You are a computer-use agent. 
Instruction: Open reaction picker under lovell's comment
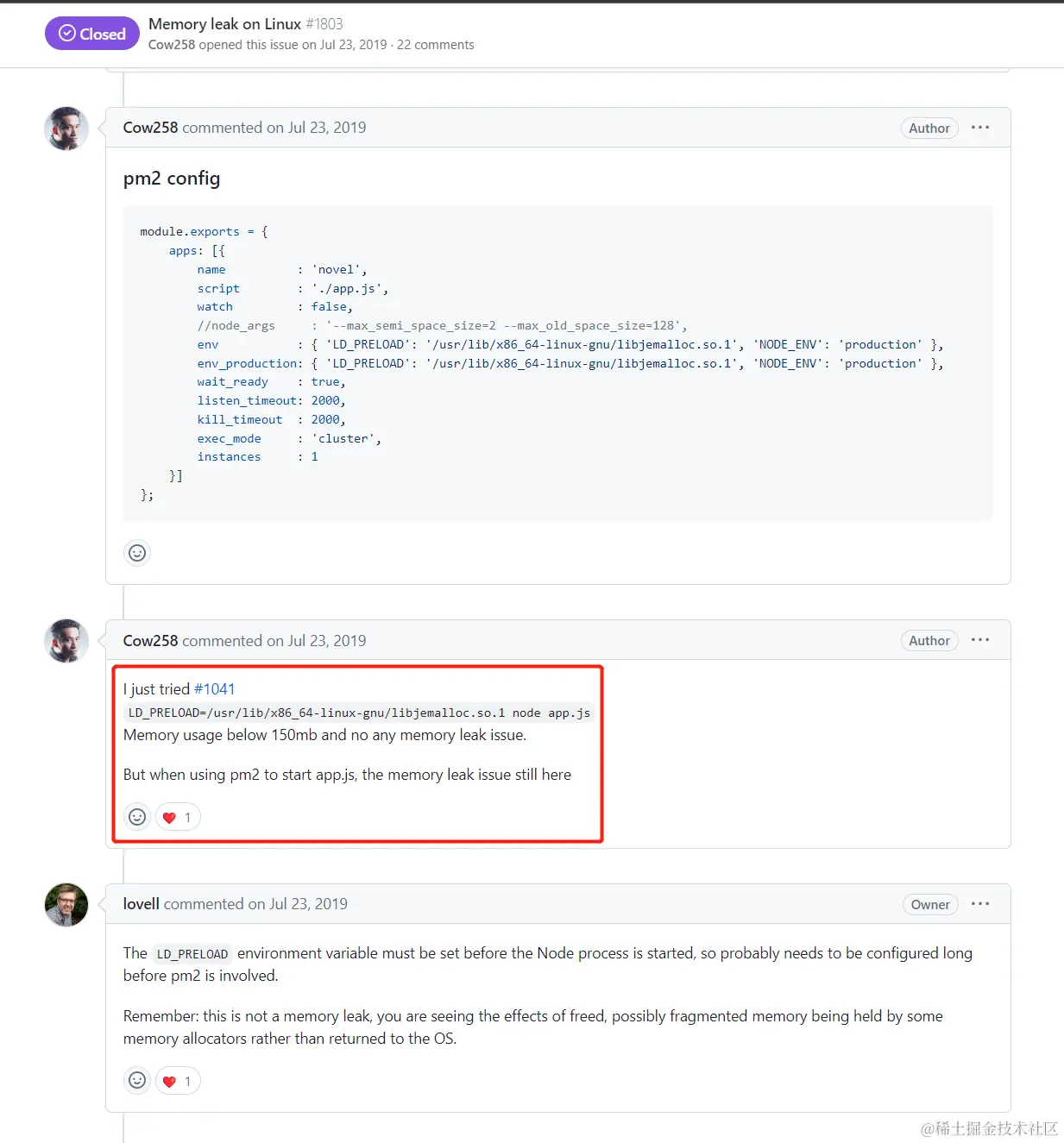click(x=137, y=1081)
